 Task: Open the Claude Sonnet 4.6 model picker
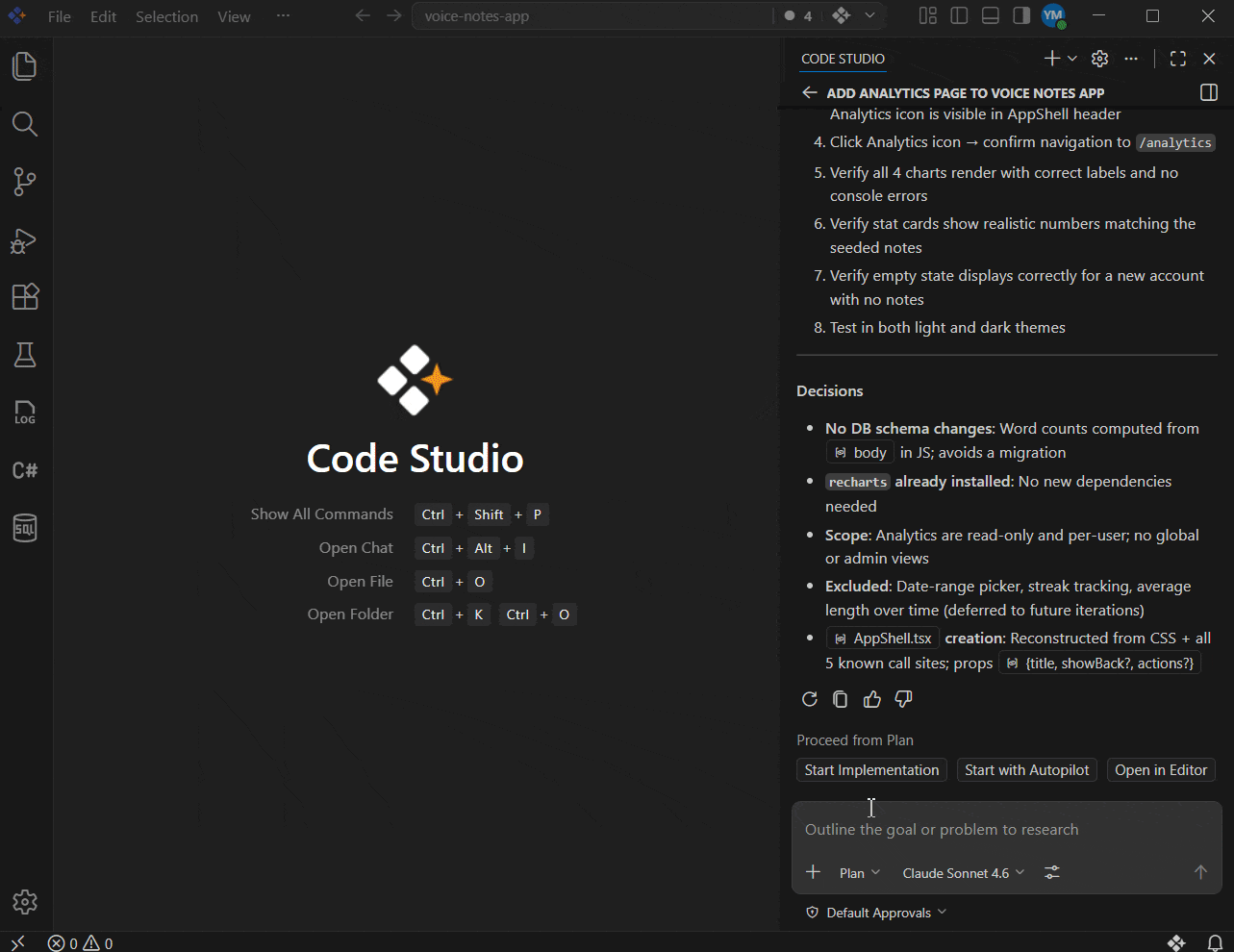[964, 873]
